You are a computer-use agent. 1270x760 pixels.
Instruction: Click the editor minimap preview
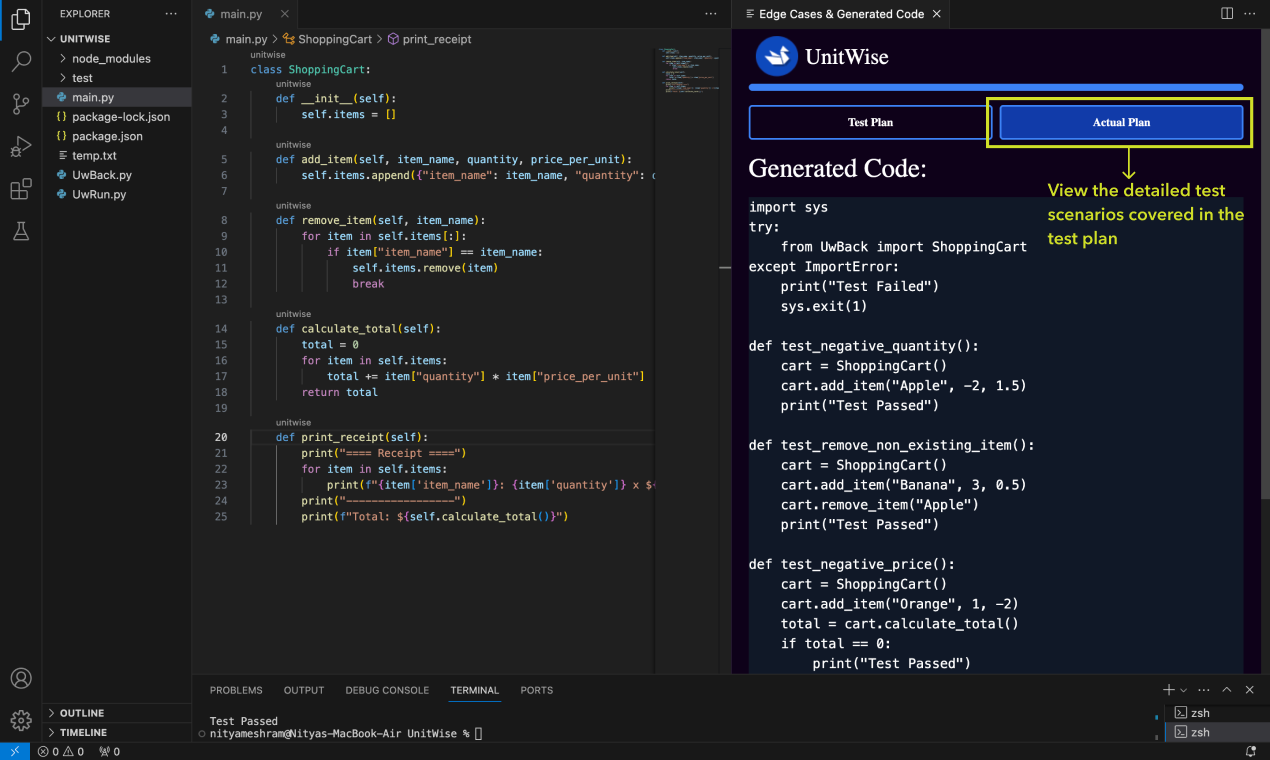point(689,70)
